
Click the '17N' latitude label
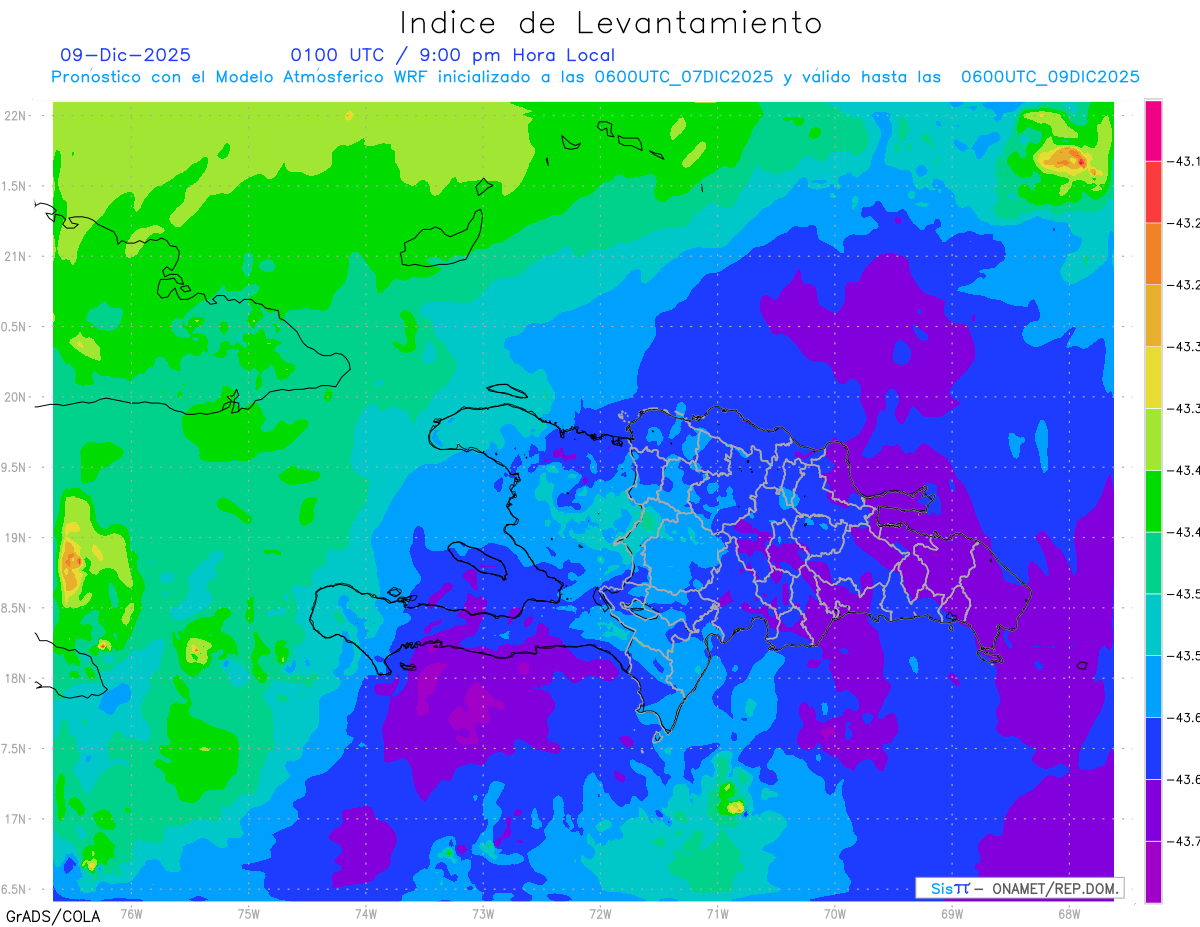point(15,819)
